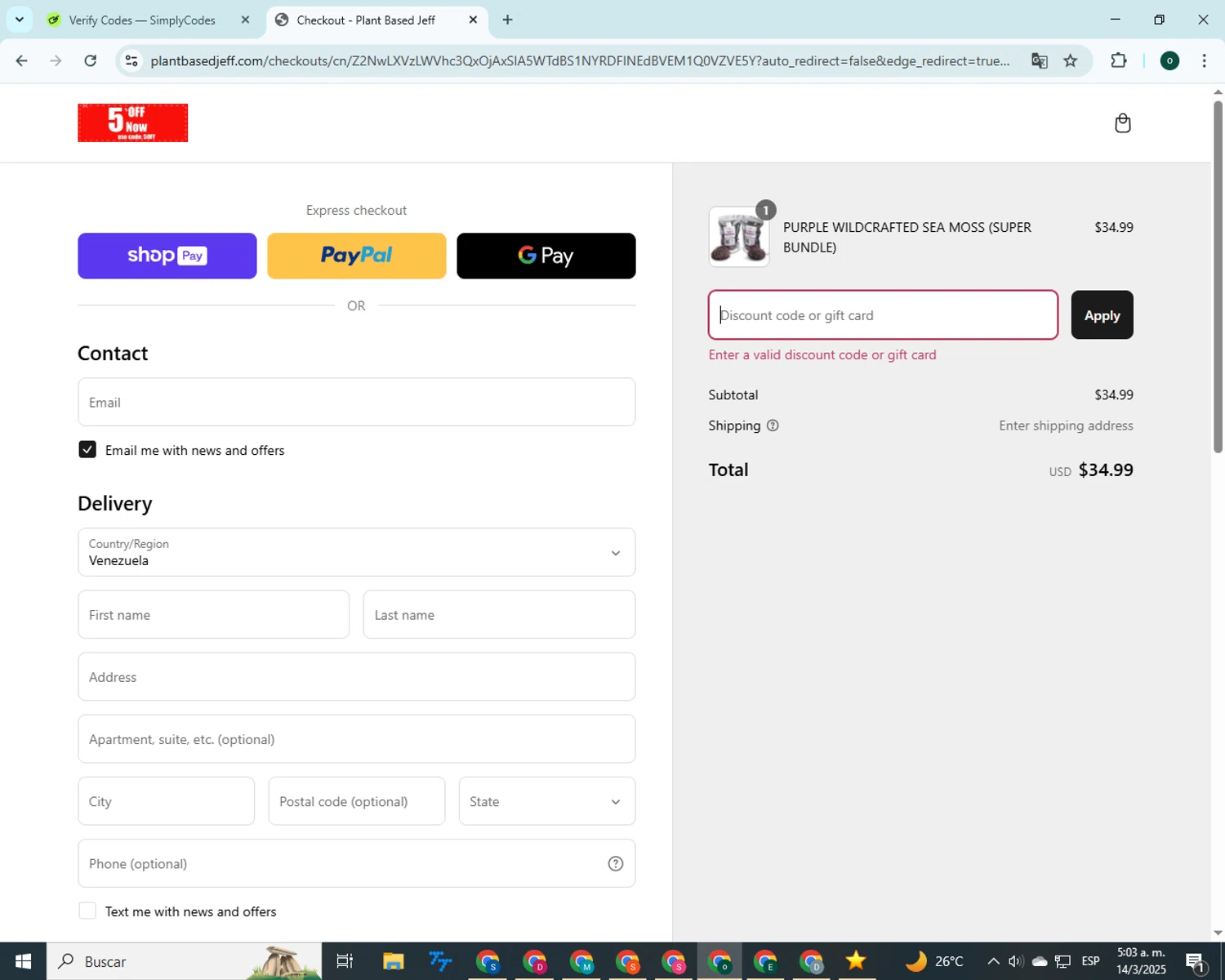Open Chrome profile M in taskbar
Screen dimensions: 1225x980
coord(581,961)
